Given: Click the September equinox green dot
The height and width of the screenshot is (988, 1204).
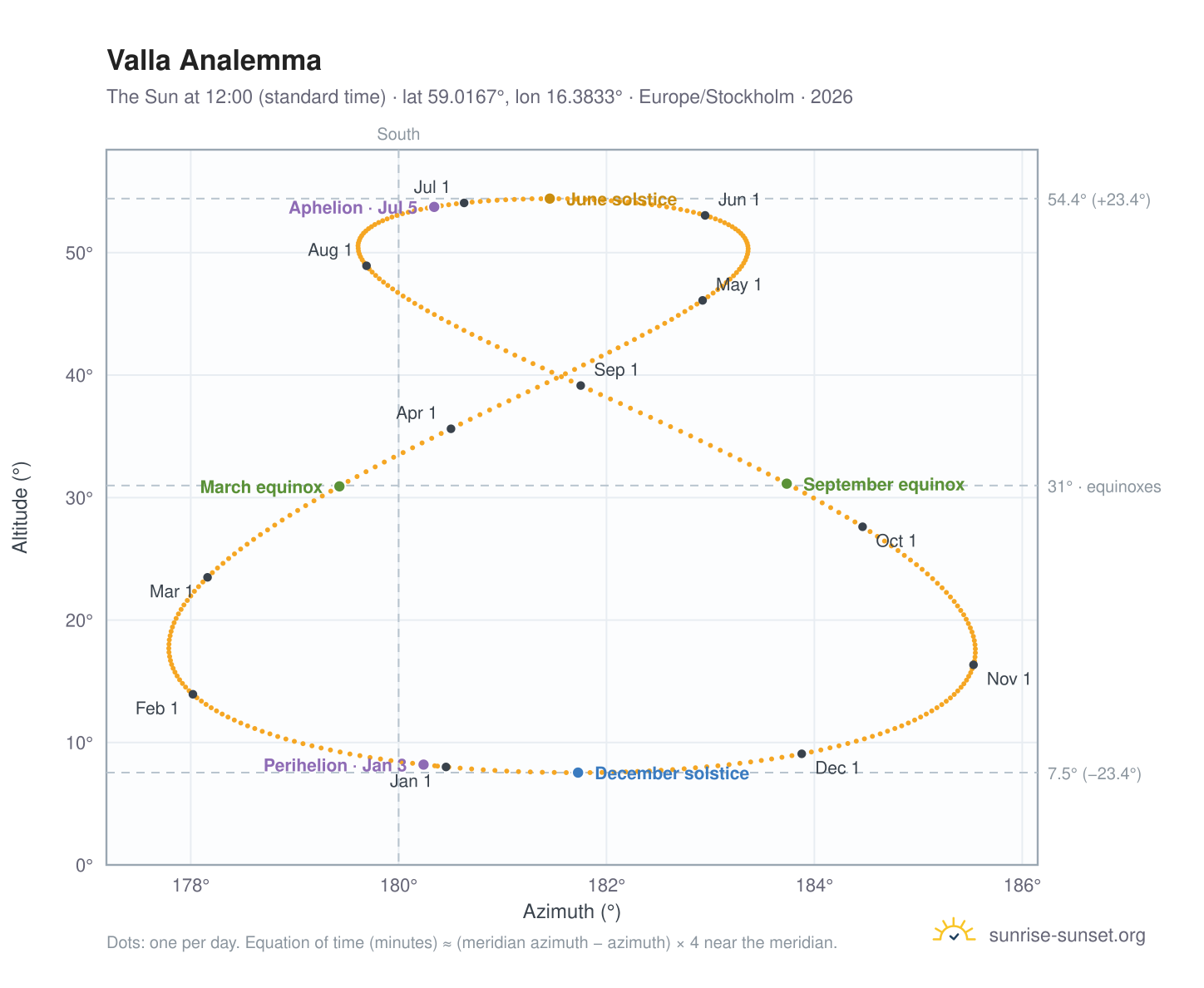Looking at the screenshot, I should (x=787, y=484).
